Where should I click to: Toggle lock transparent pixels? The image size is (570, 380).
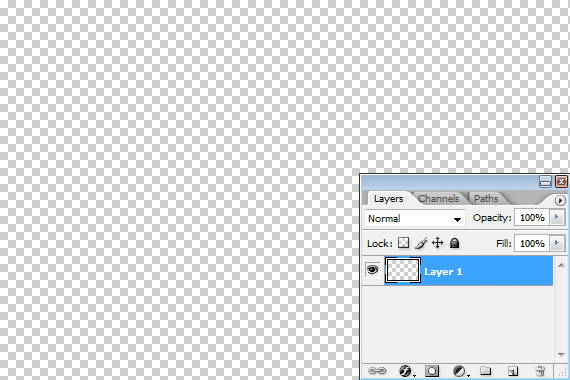(403, 243)
